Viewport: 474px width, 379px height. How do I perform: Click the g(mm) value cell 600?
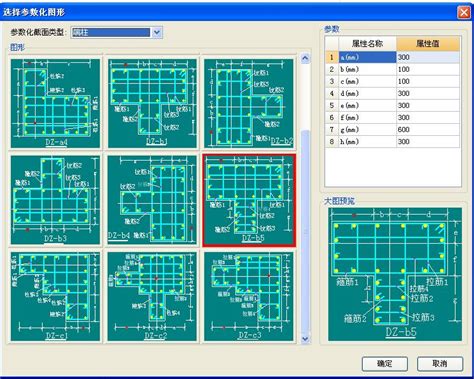[x=428, y=129]
